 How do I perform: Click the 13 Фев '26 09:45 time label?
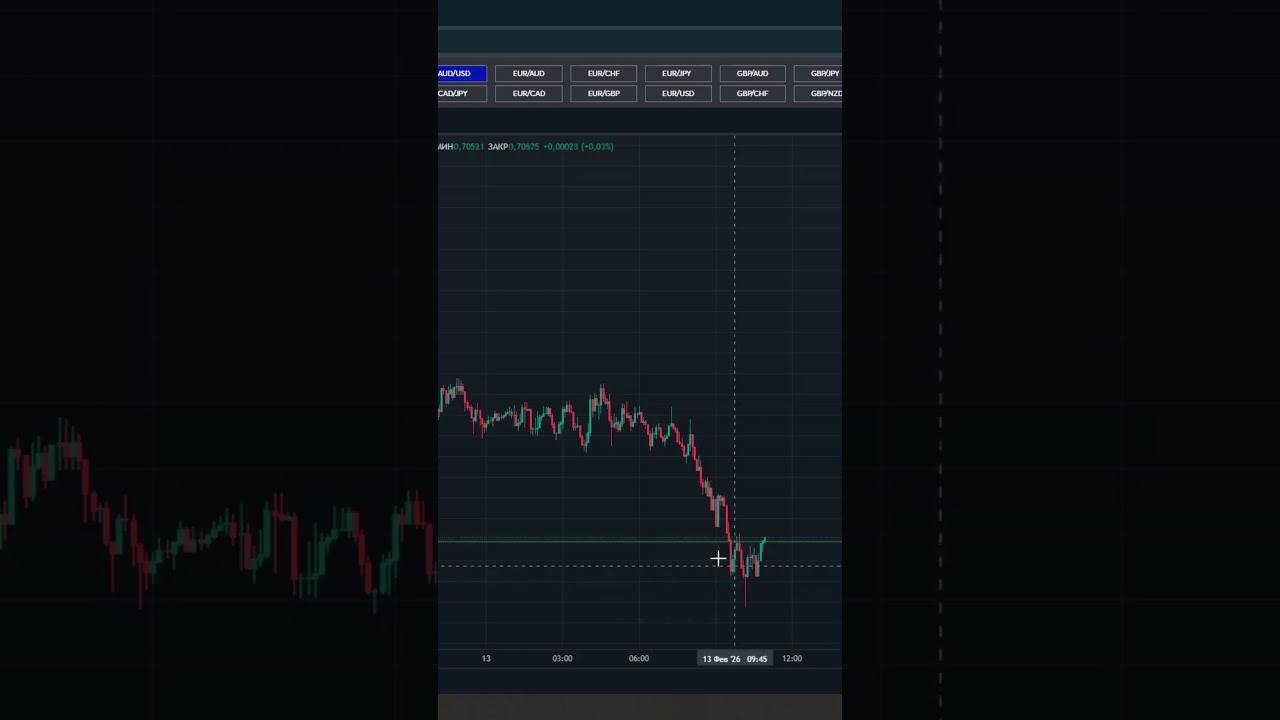click(x=735, y=659)
